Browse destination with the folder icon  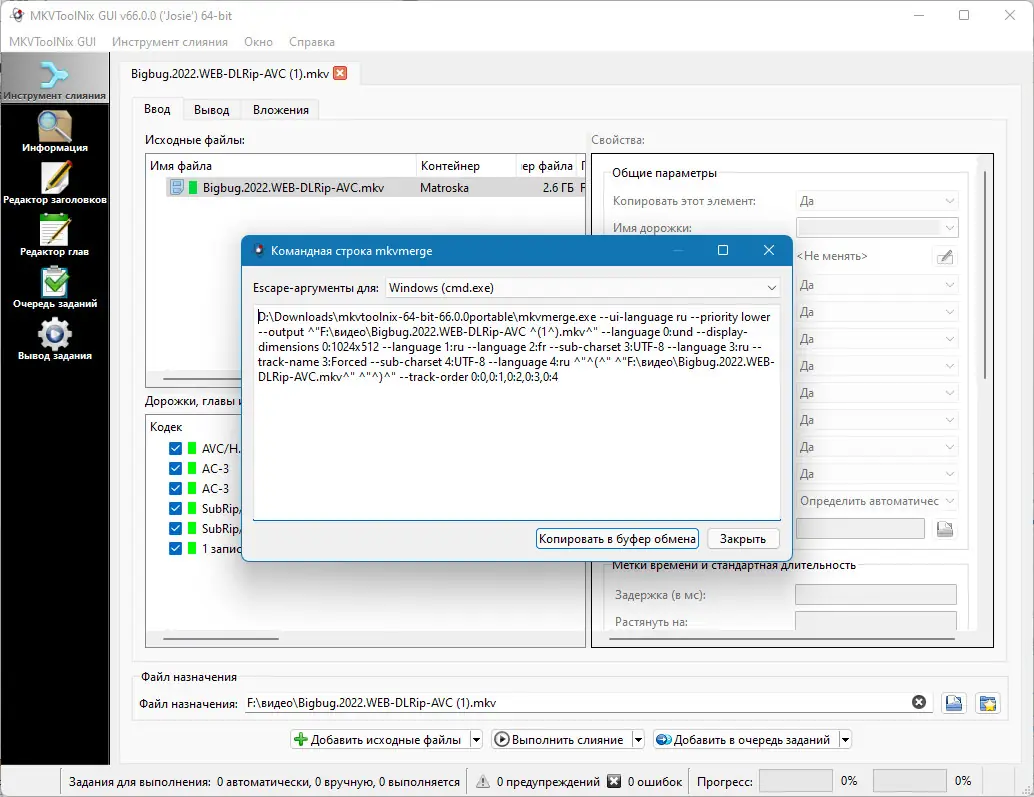(953, 702)
